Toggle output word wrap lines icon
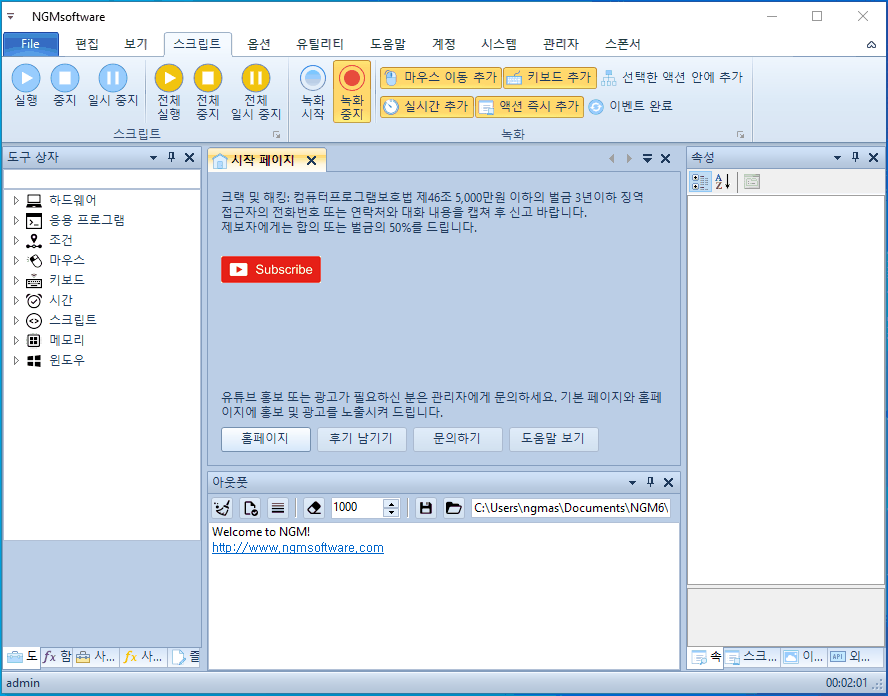Viewport: 888px width, 696px height. (278, 508)
